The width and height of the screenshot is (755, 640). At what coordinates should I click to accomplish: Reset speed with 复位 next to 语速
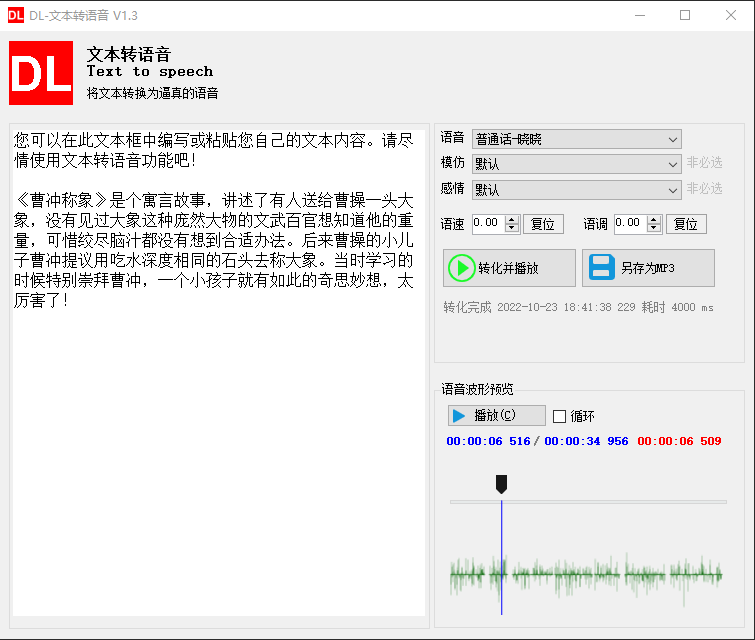click(x=543, y=224)
